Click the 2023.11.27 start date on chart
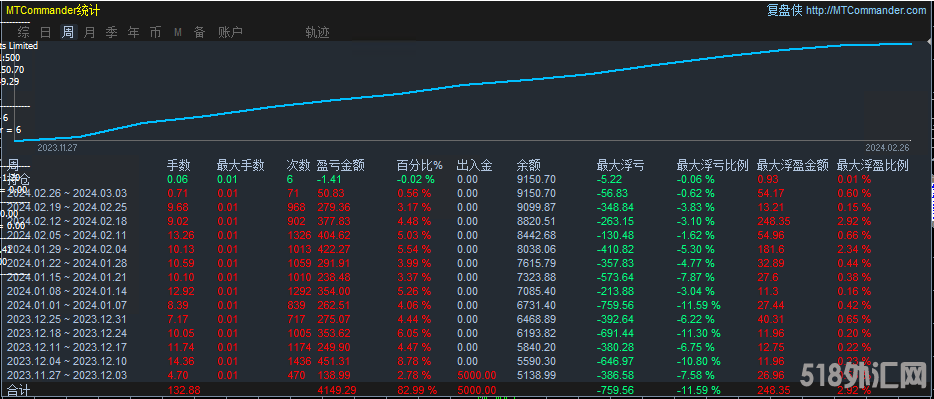934x399 pixels. pyautogui.click(x=58, y=146)
